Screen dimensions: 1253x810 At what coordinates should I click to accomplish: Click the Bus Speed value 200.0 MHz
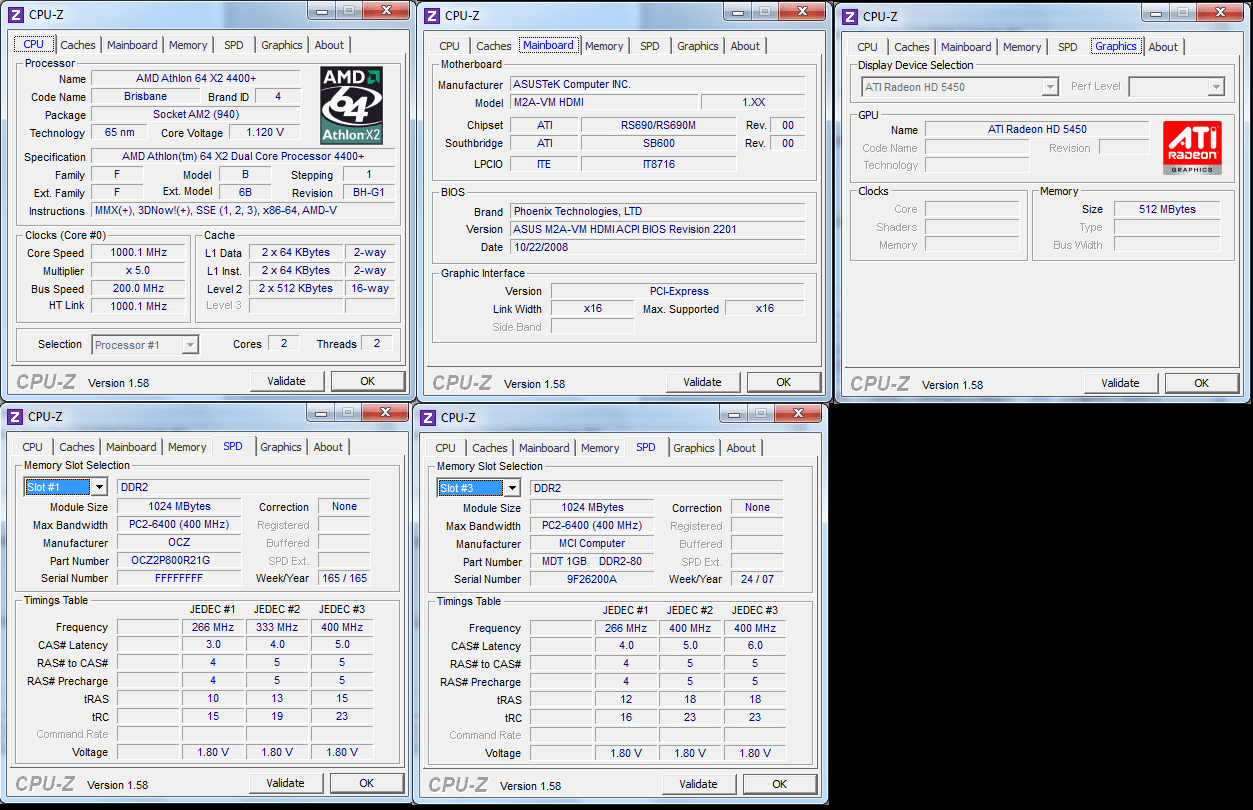[139, 289]
